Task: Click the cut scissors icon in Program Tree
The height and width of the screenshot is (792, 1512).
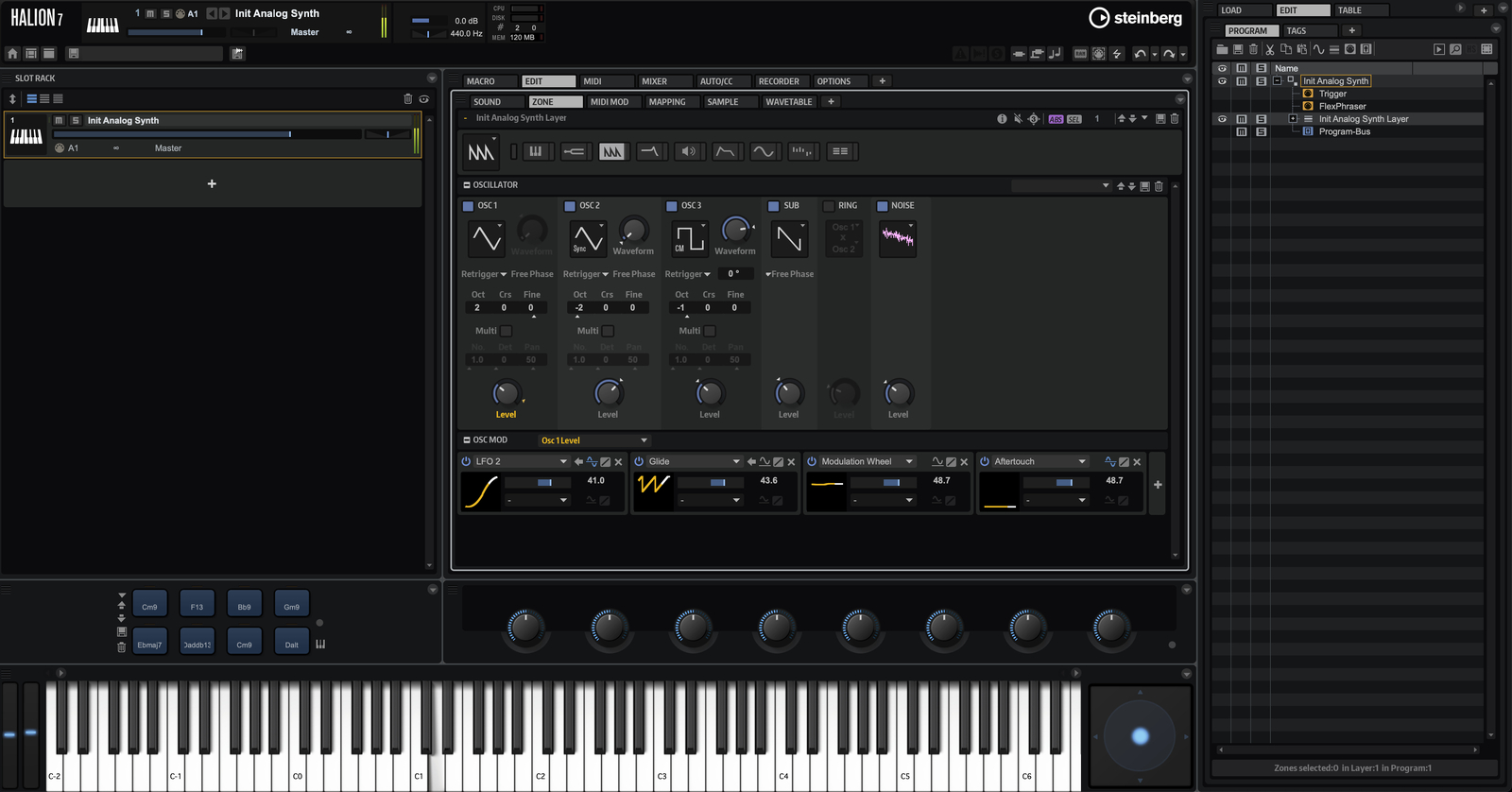Action: [x=1269, y=49]
